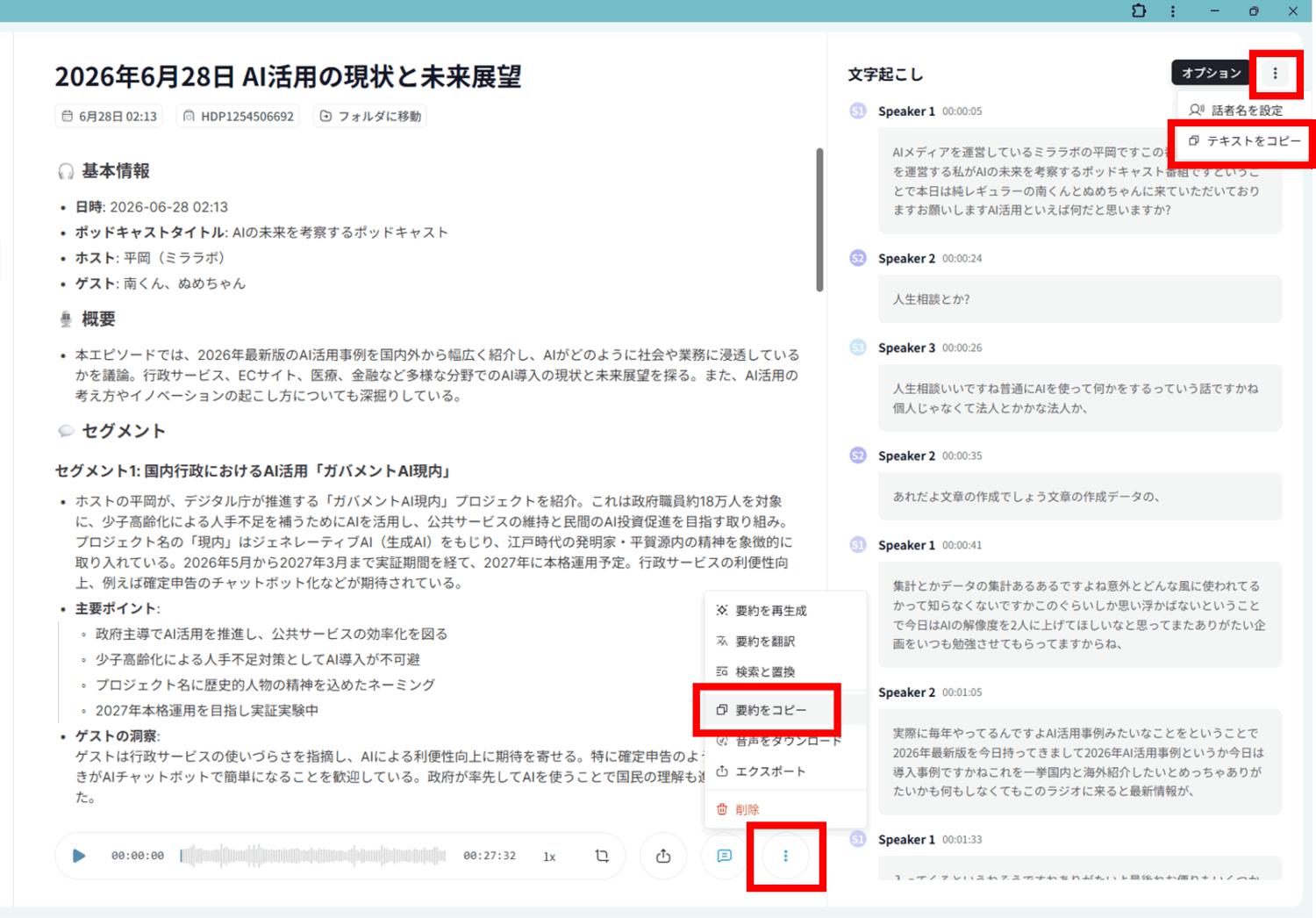
Task: Click Speaker 2 avatar at 00:00:24
Action: pyautogui.click(x=858, y=258)
